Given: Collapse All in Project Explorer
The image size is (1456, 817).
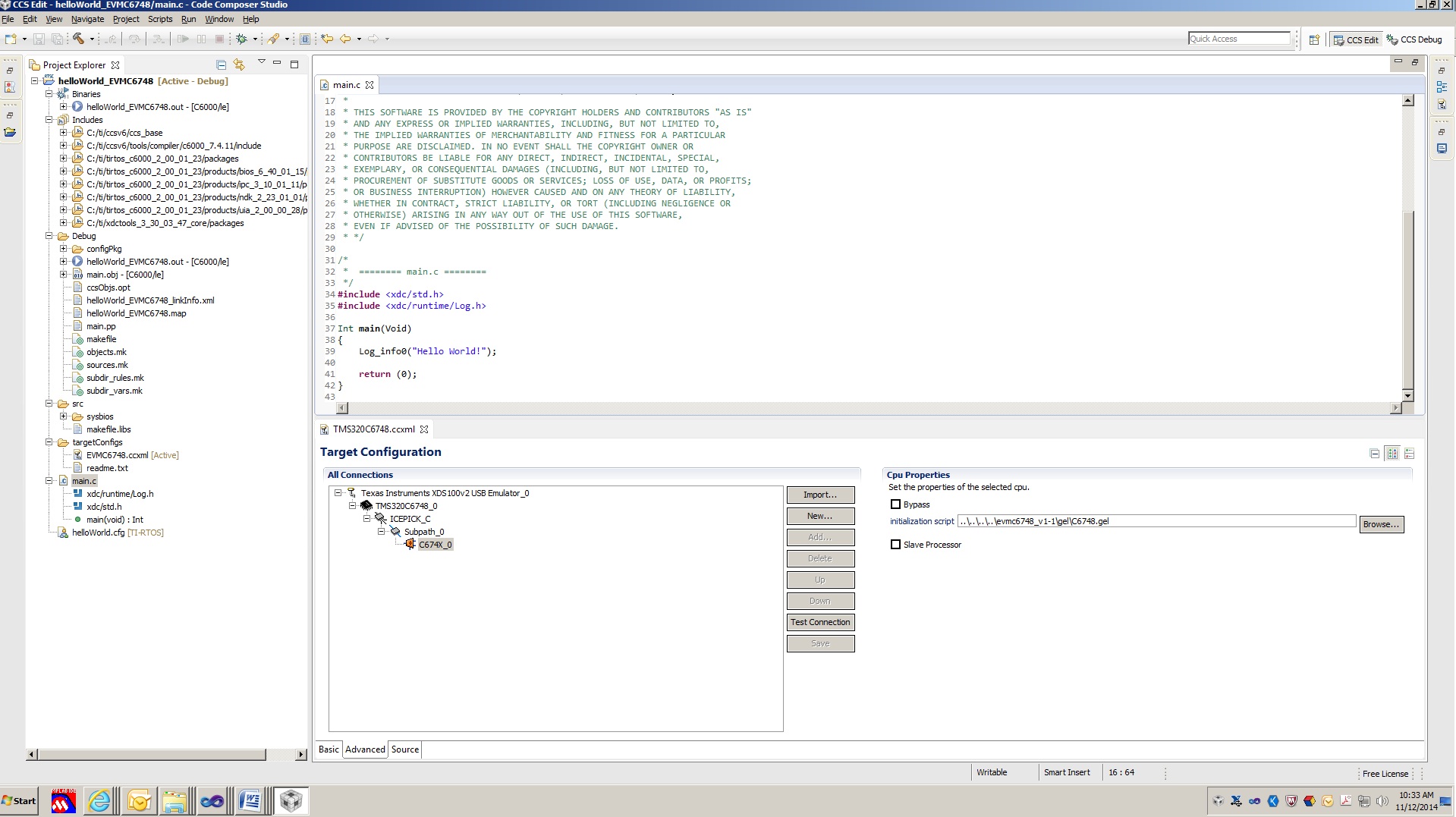Looking at the screenshot, I should pos(221,64).
